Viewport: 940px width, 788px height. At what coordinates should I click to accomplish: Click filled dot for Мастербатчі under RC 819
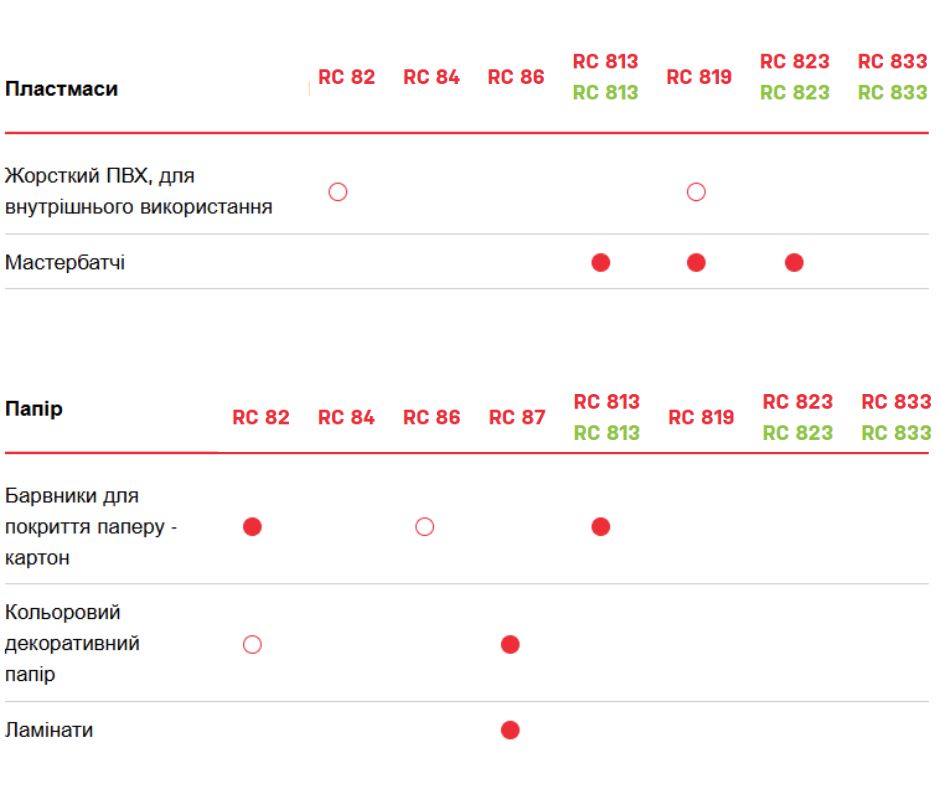pos(697,263)
